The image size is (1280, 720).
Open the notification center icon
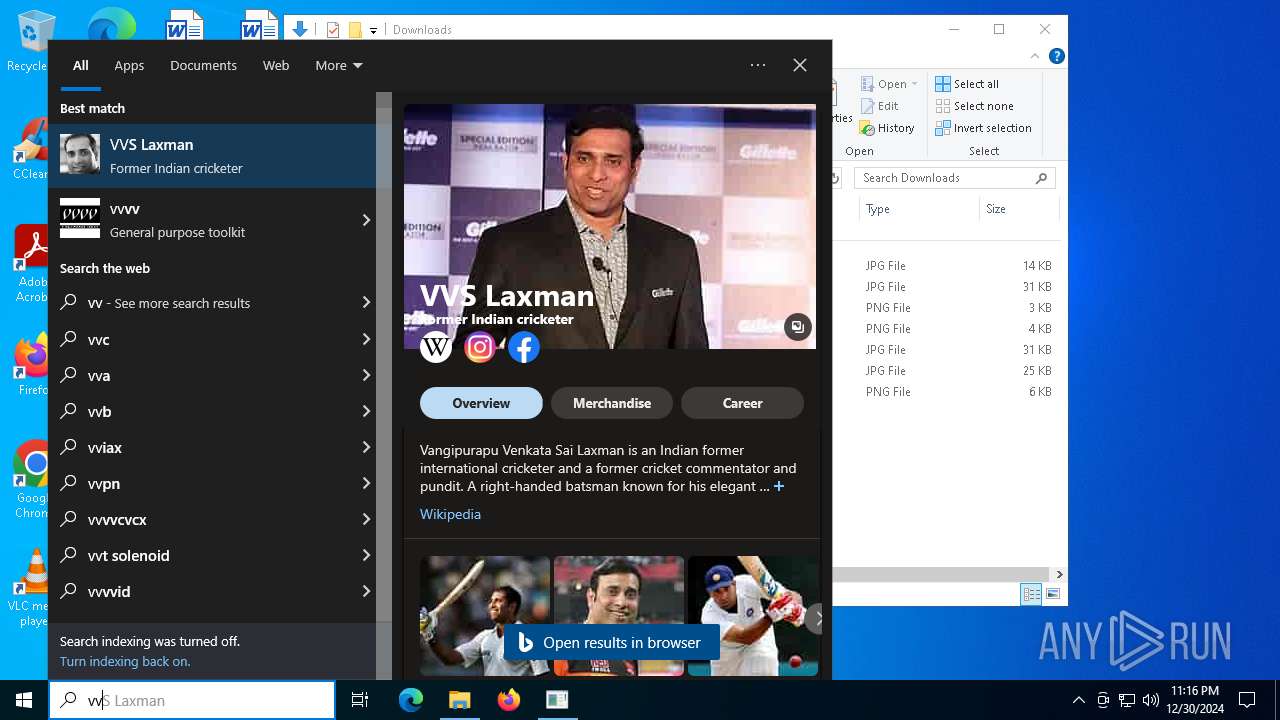click(x=1247, y=700)
